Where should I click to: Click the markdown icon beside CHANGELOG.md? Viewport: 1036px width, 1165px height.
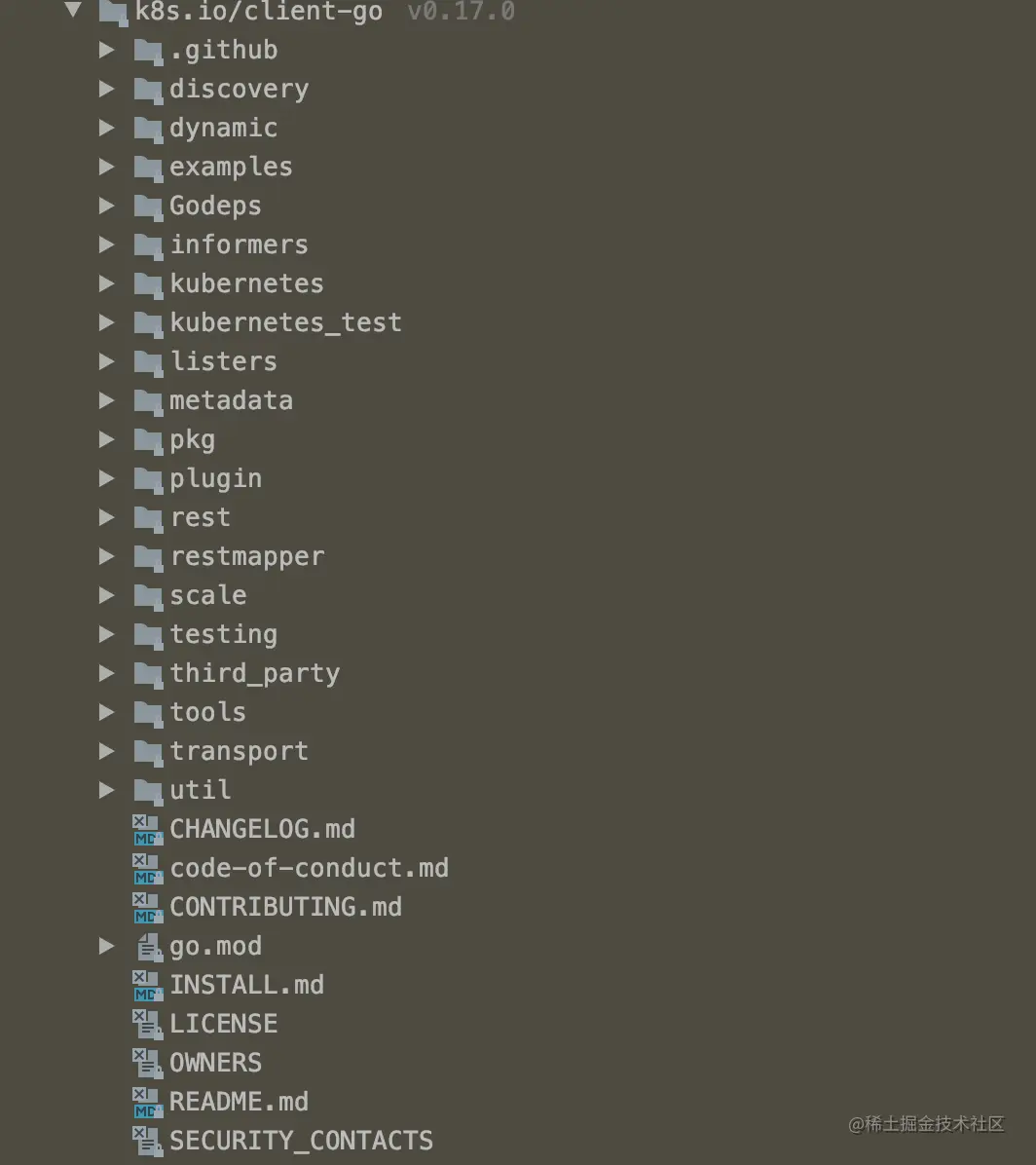(146, 828)
